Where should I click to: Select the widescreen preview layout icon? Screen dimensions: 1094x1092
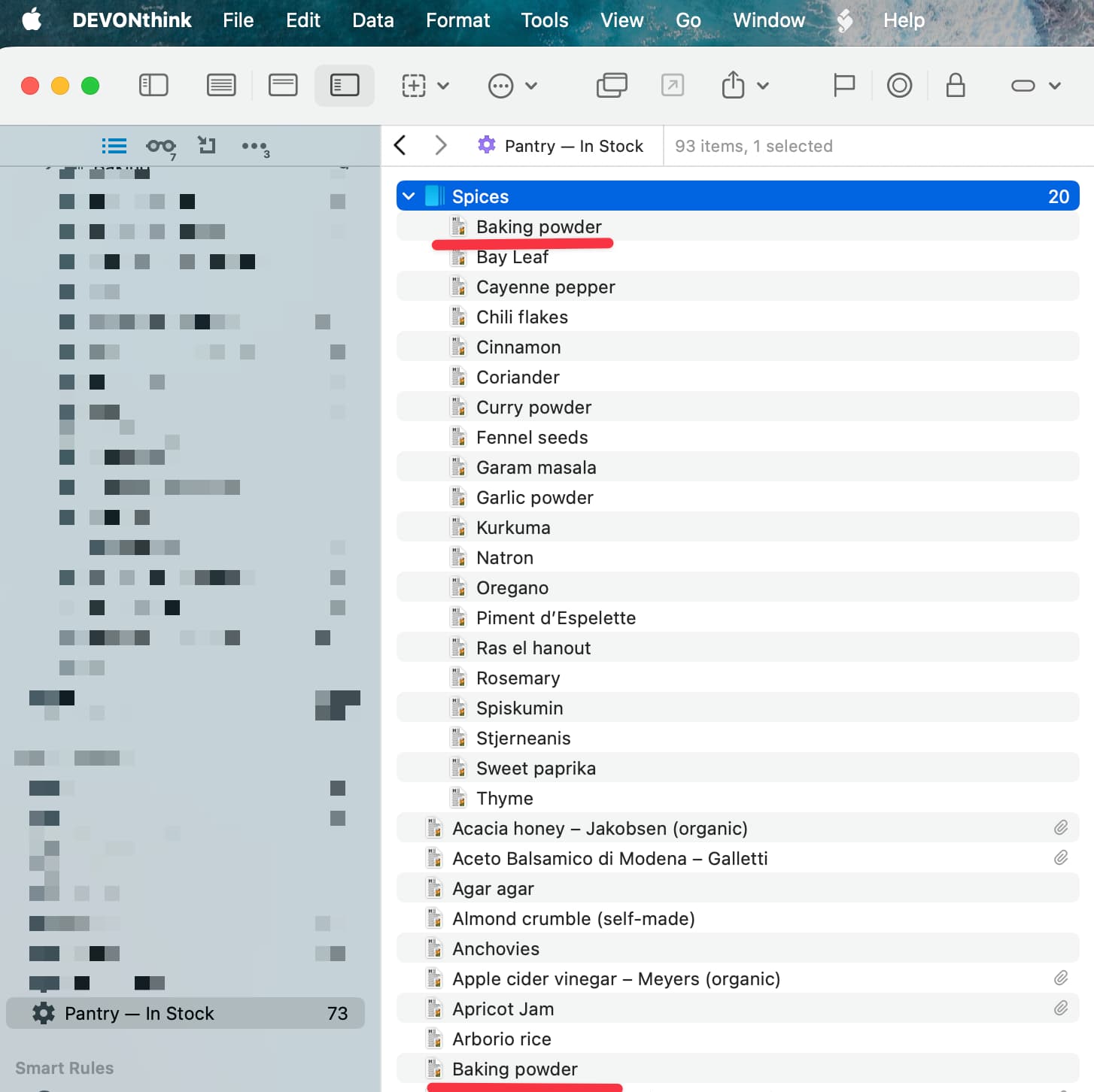[344, 85]
